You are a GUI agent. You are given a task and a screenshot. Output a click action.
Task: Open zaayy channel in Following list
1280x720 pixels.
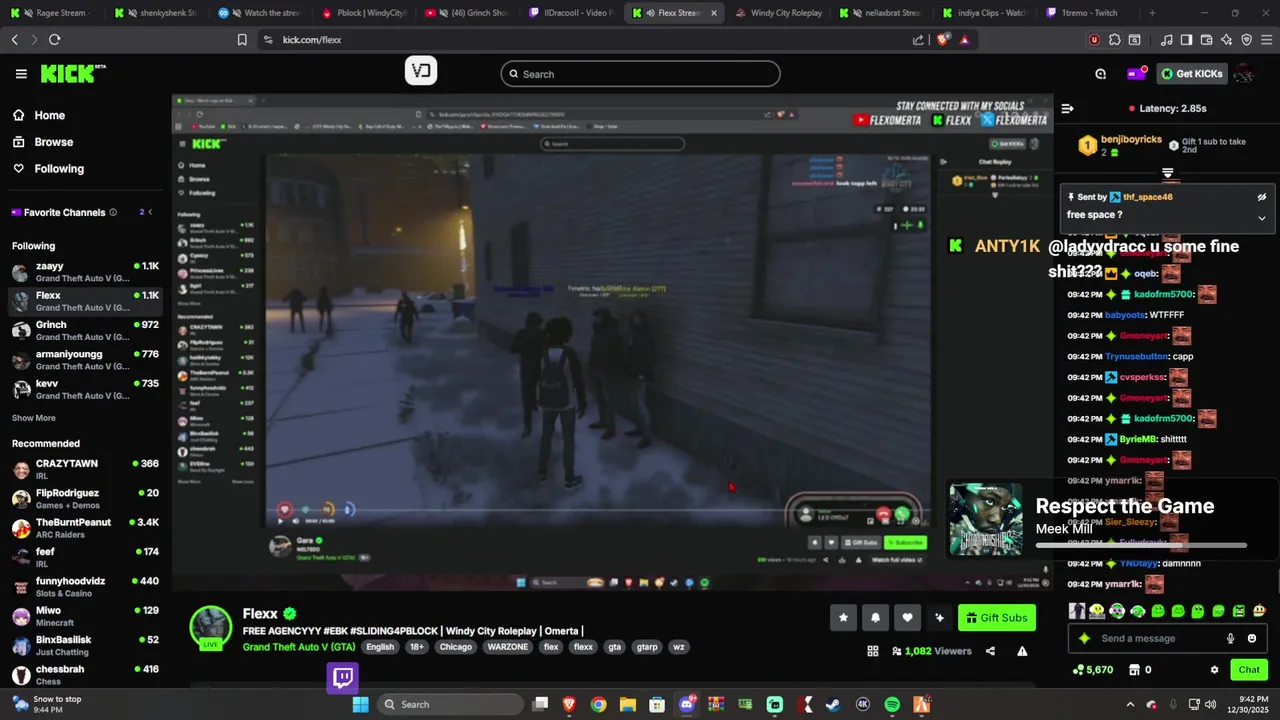pos(85,272)
